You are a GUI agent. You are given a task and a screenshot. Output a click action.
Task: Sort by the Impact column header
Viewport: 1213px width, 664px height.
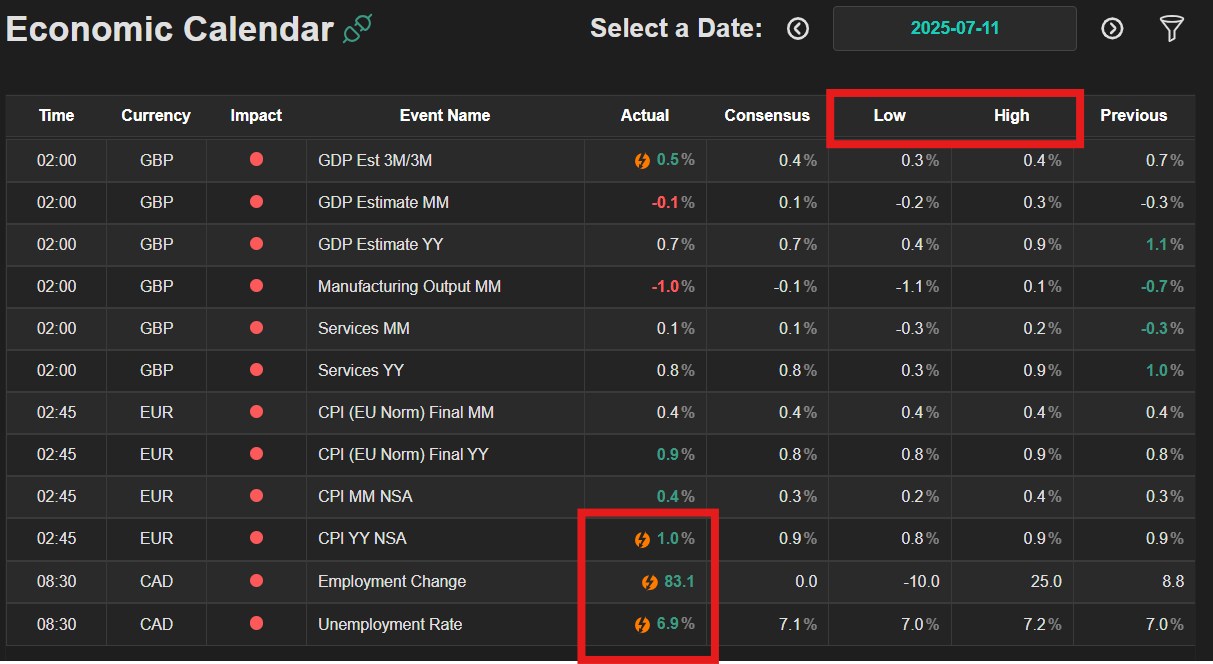click(x=256, y=116)
